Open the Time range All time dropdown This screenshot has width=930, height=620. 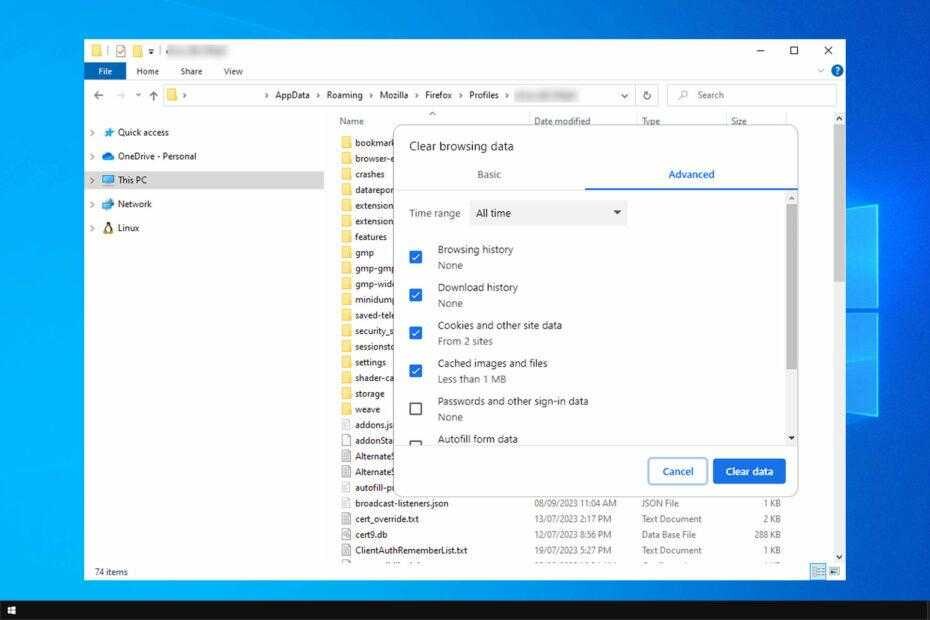pos(547,212)
